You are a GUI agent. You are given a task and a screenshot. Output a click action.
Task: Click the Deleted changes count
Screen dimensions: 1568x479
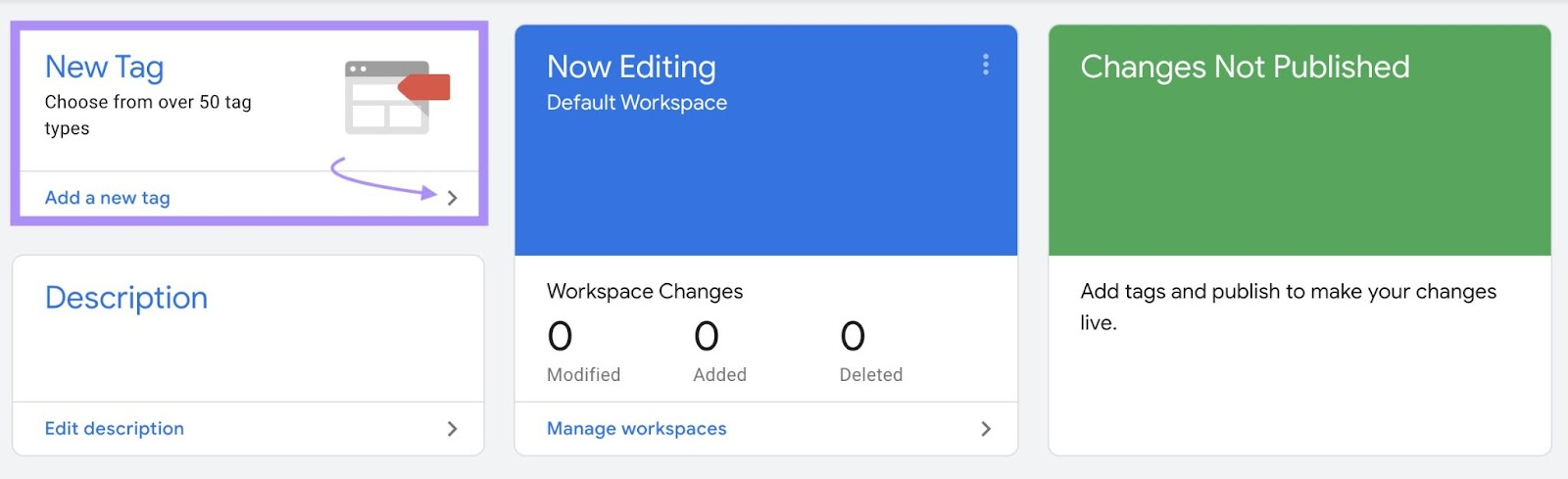[x=853, y=337]
